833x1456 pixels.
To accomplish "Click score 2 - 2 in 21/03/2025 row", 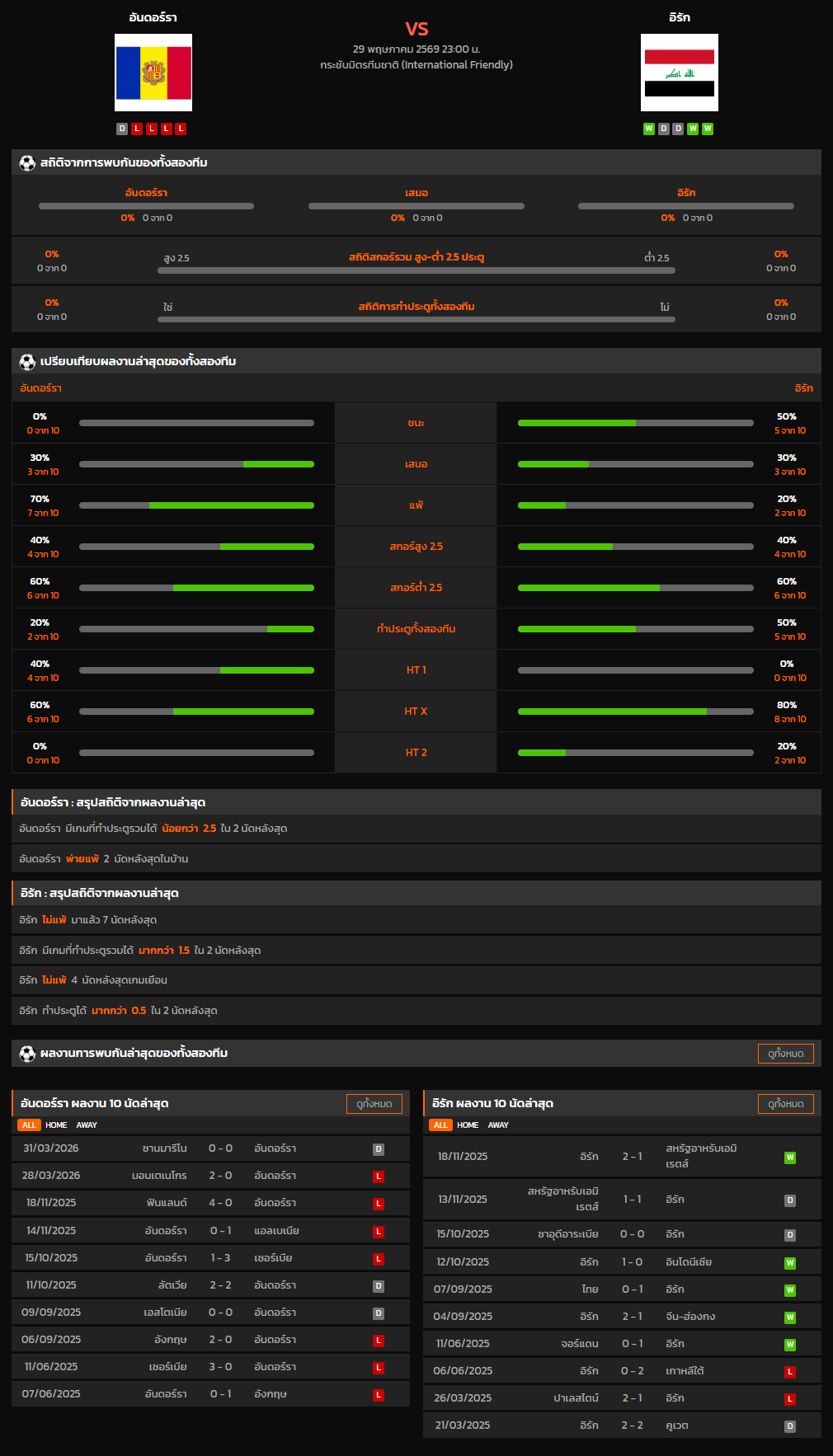I will point(633,1425).
